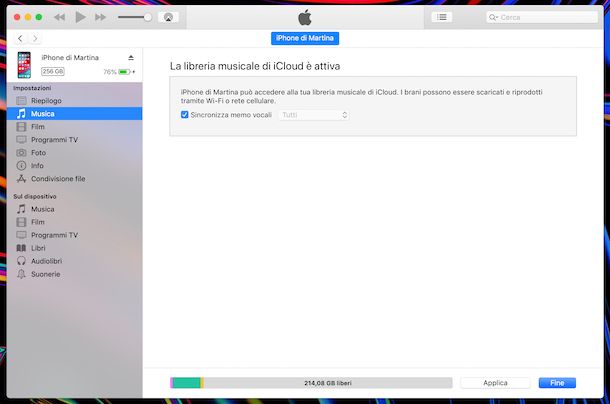Open the list view icon
Image resolution: width=610 pixels, height=404 pixels.
pyautogui.click(x=441, y=17)
